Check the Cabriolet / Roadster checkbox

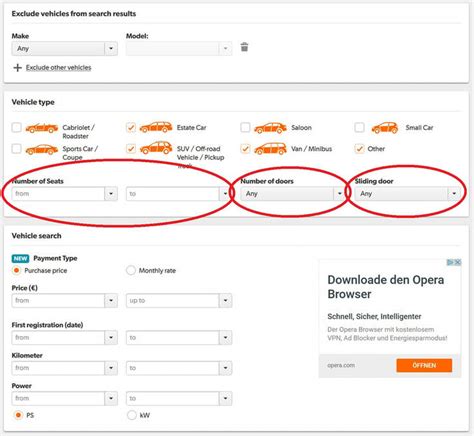point(17,127)
